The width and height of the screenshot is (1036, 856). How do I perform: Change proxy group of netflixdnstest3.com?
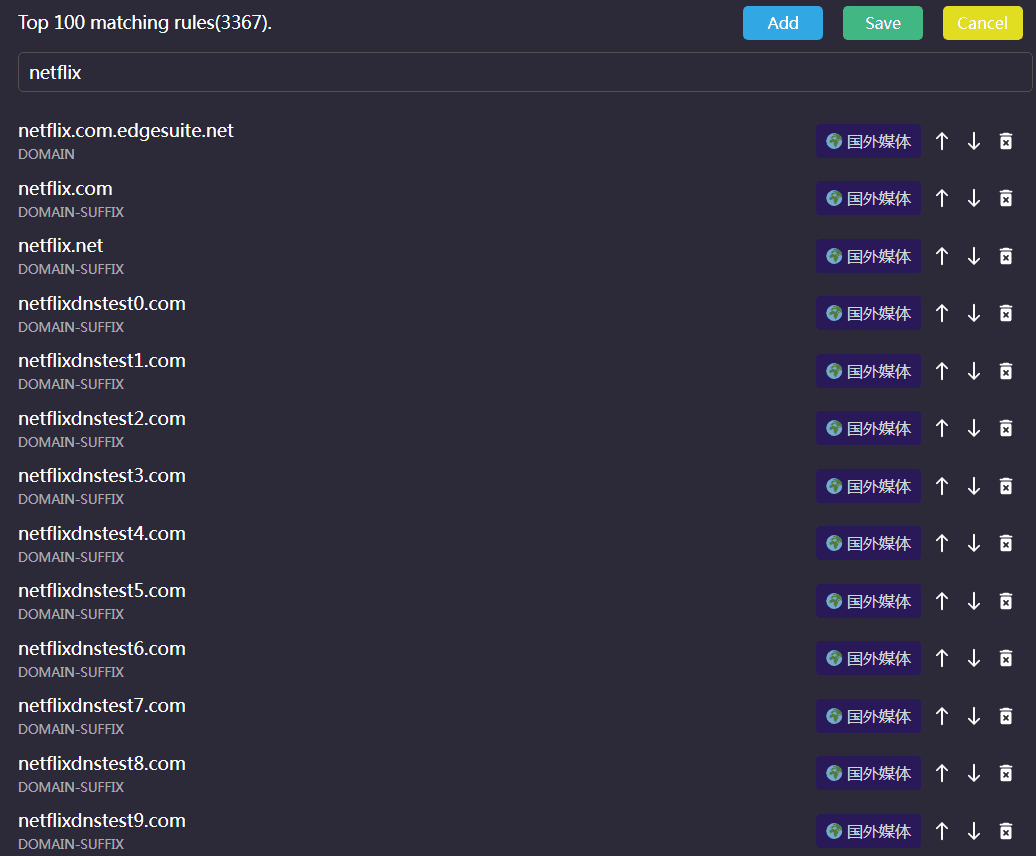(x=868, y=486)
